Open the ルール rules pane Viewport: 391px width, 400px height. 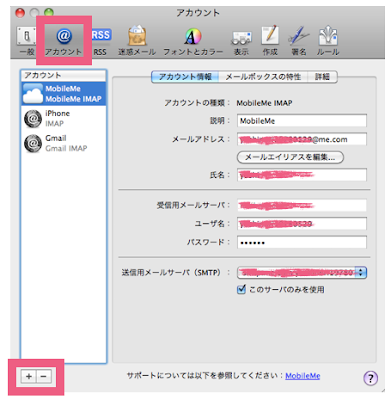[x=328, y=41]
